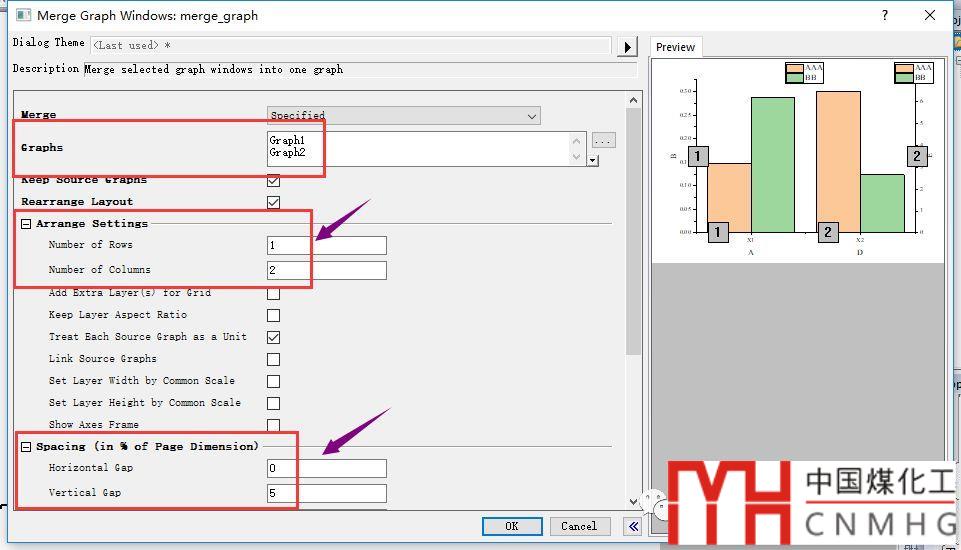Image resolution: width=961 pixels, height=550 pixels.
Task: Click the Vertical Gap input field
Action: 327,494
